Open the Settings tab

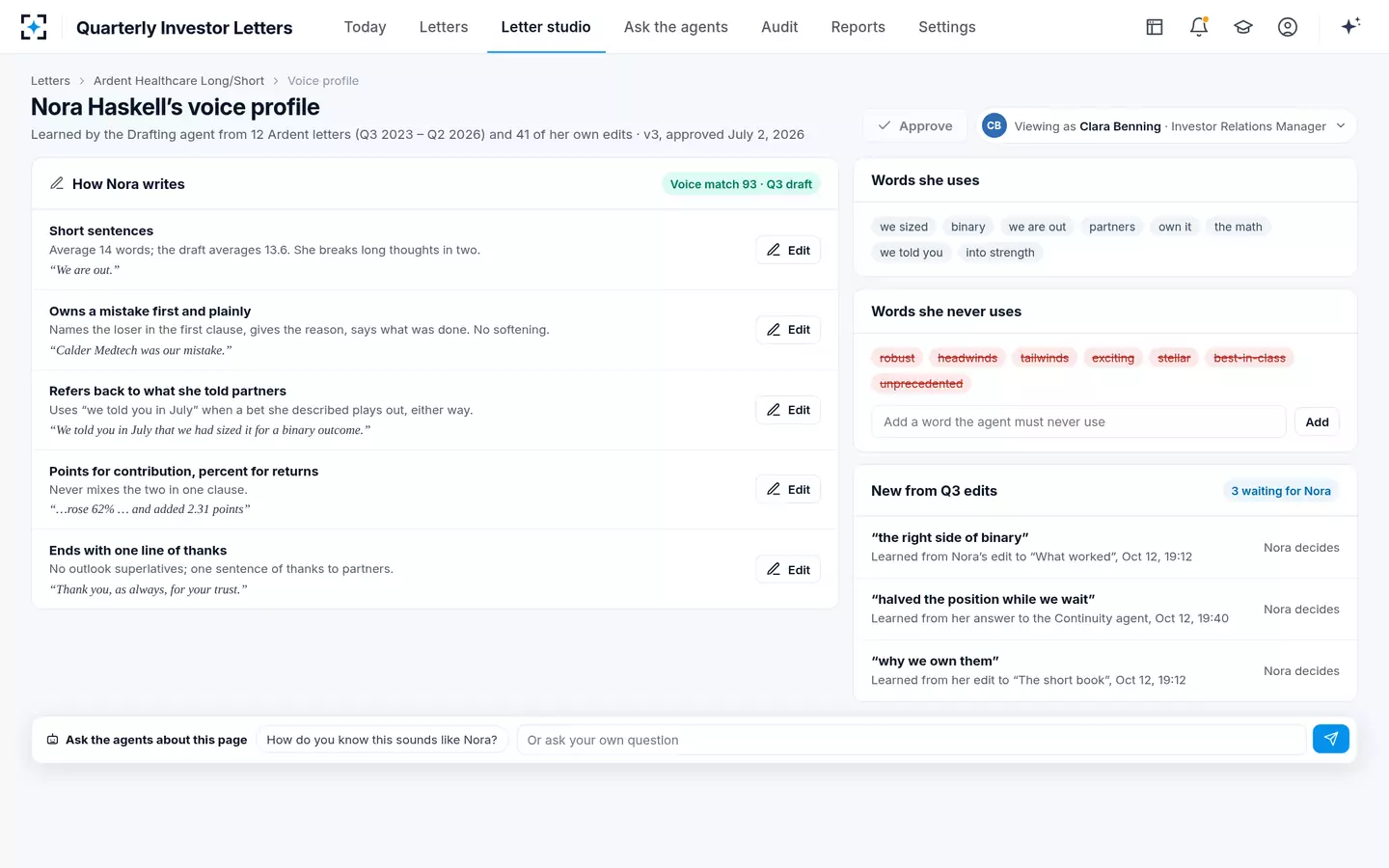[x=947, y=27]
